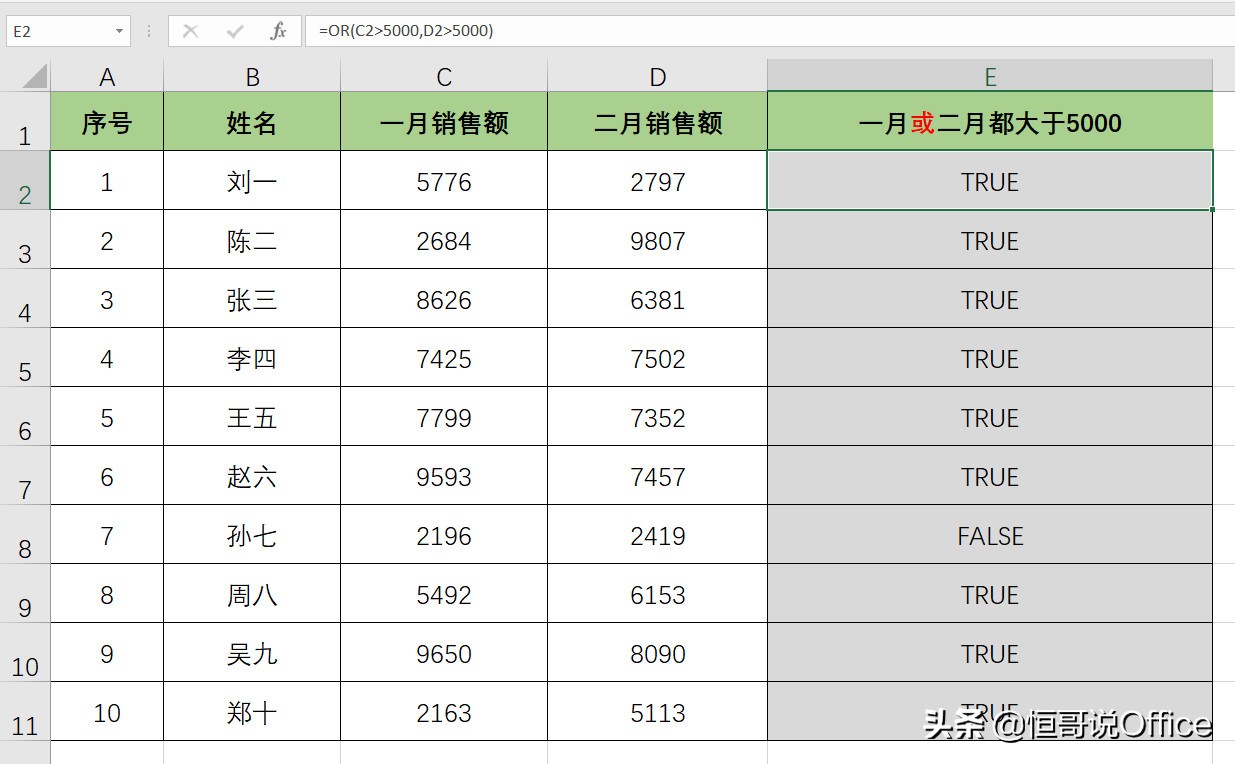Select column header E
This screenshot has width=1235, height=764.
coord(989,75)
